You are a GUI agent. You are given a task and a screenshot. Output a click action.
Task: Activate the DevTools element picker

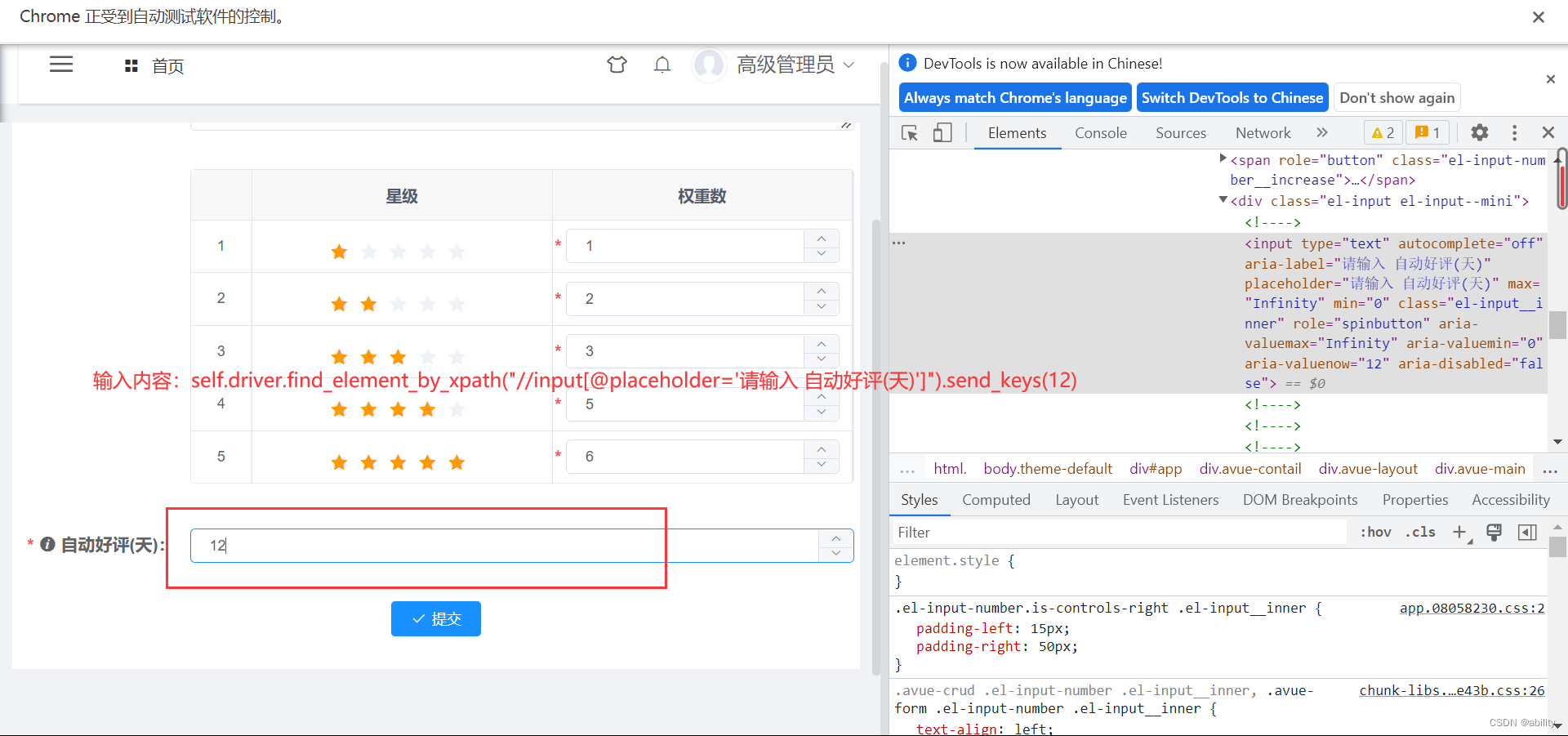(909, 132)
